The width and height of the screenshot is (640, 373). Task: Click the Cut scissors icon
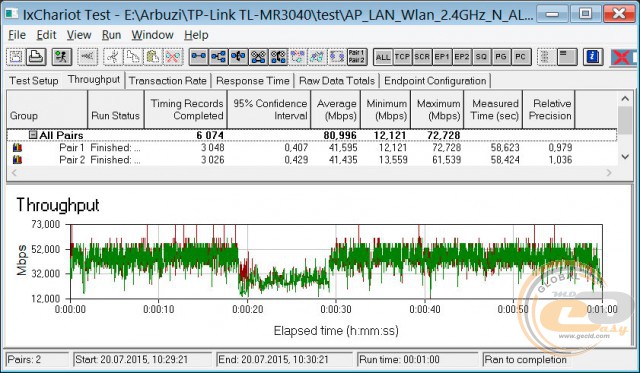coord(113,57)
